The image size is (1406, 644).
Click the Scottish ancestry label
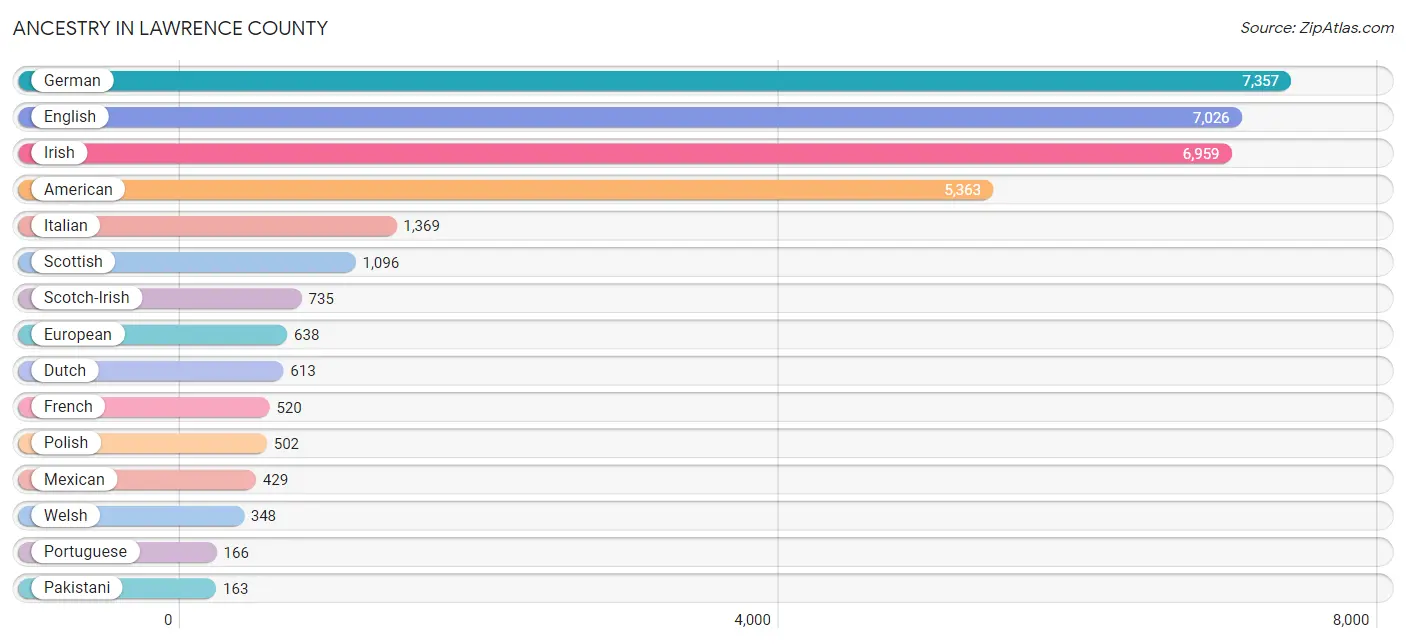pyautogui.click(x=73, y=262)
